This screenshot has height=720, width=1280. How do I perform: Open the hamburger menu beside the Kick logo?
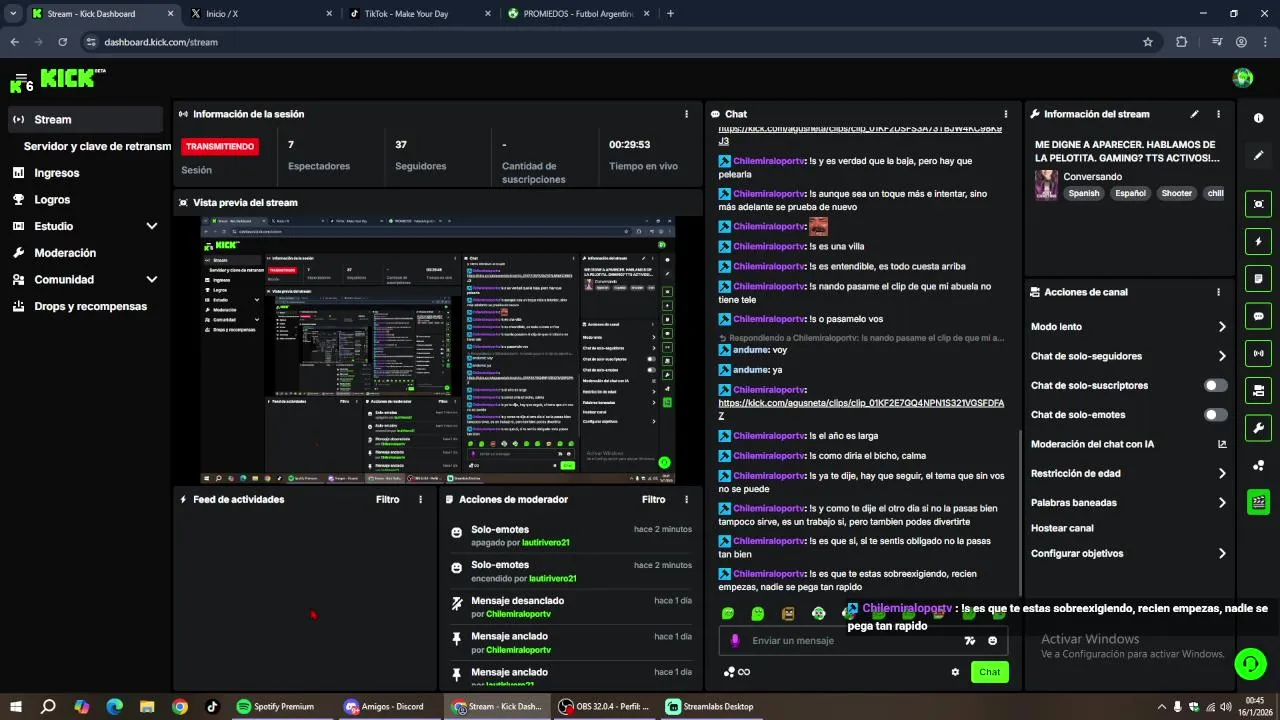21,77
